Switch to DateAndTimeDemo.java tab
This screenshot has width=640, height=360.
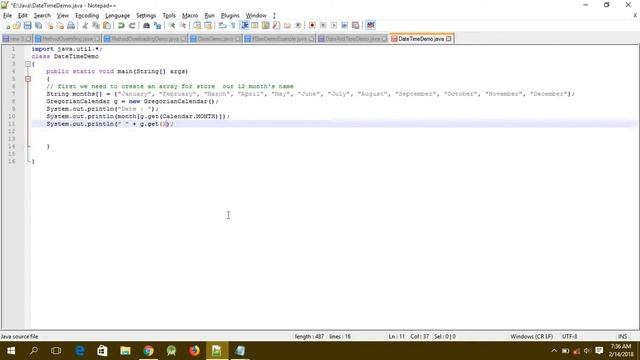[352, 39]
